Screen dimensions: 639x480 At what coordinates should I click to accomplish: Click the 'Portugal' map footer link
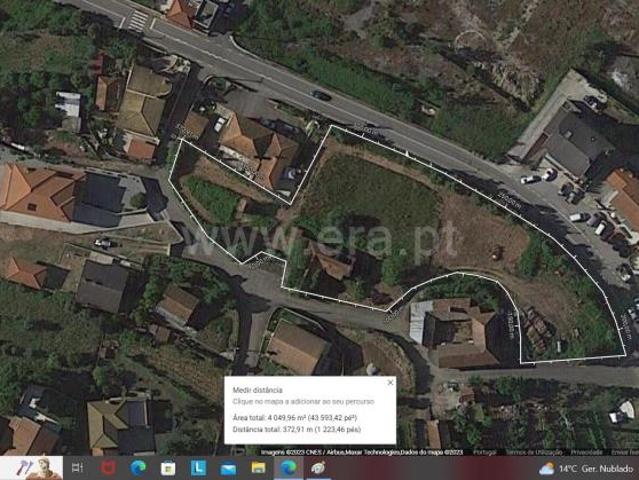485,452
